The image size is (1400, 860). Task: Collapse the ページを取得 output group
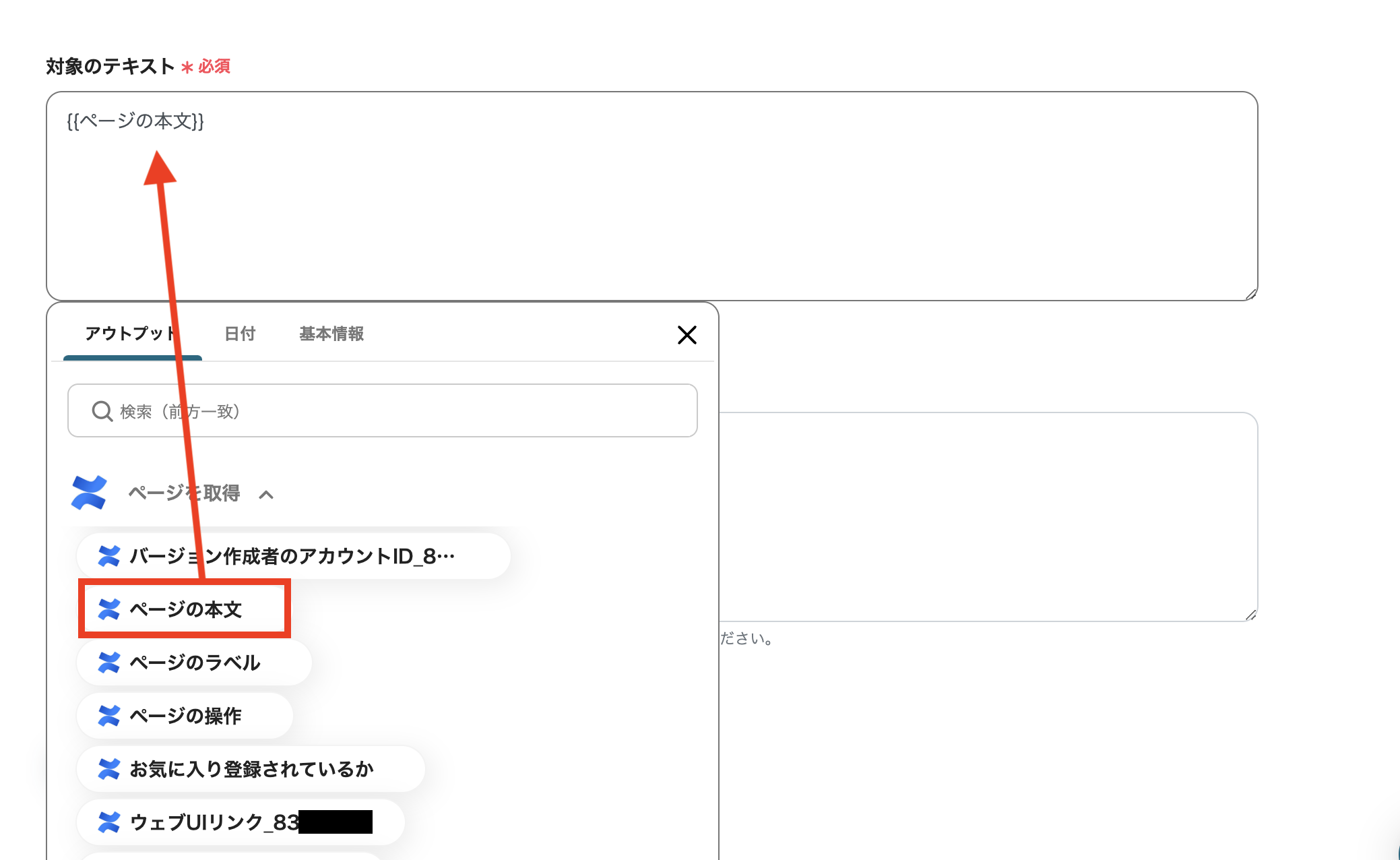pyautogui.click(x=267, y=494)
